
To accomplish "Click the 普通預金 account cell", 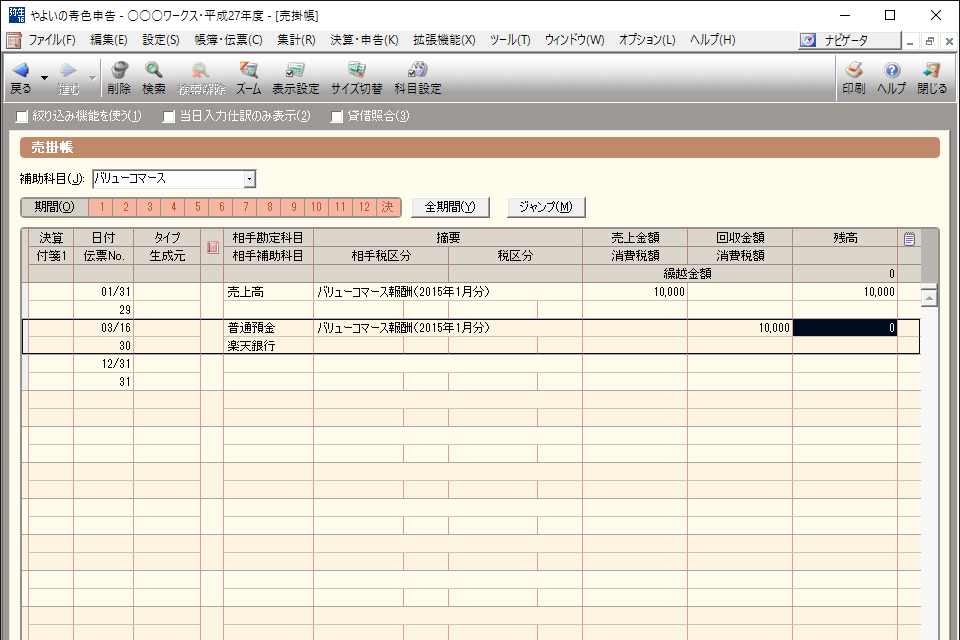I will pyautogui.click(x=268, y=328).
